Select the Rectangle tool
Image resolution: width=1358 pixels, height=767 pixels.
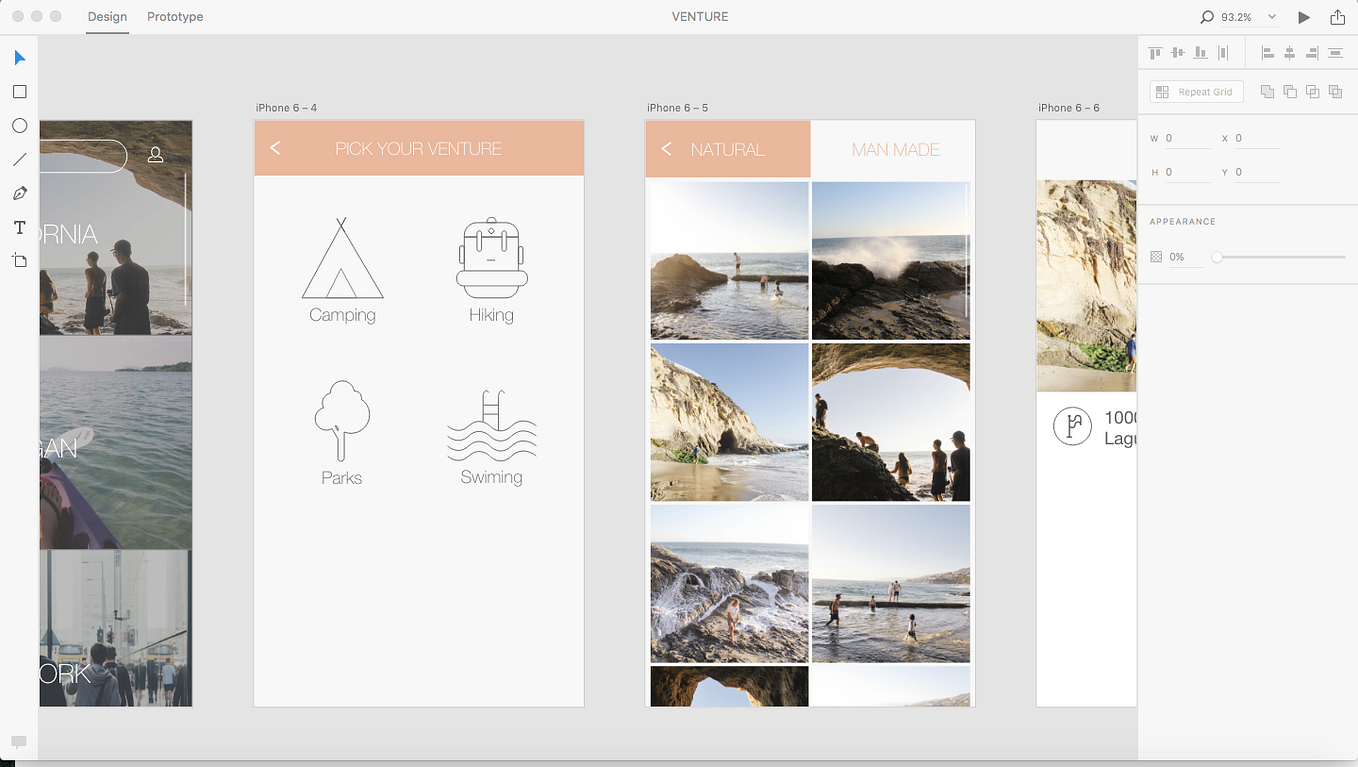pos(19,92)
